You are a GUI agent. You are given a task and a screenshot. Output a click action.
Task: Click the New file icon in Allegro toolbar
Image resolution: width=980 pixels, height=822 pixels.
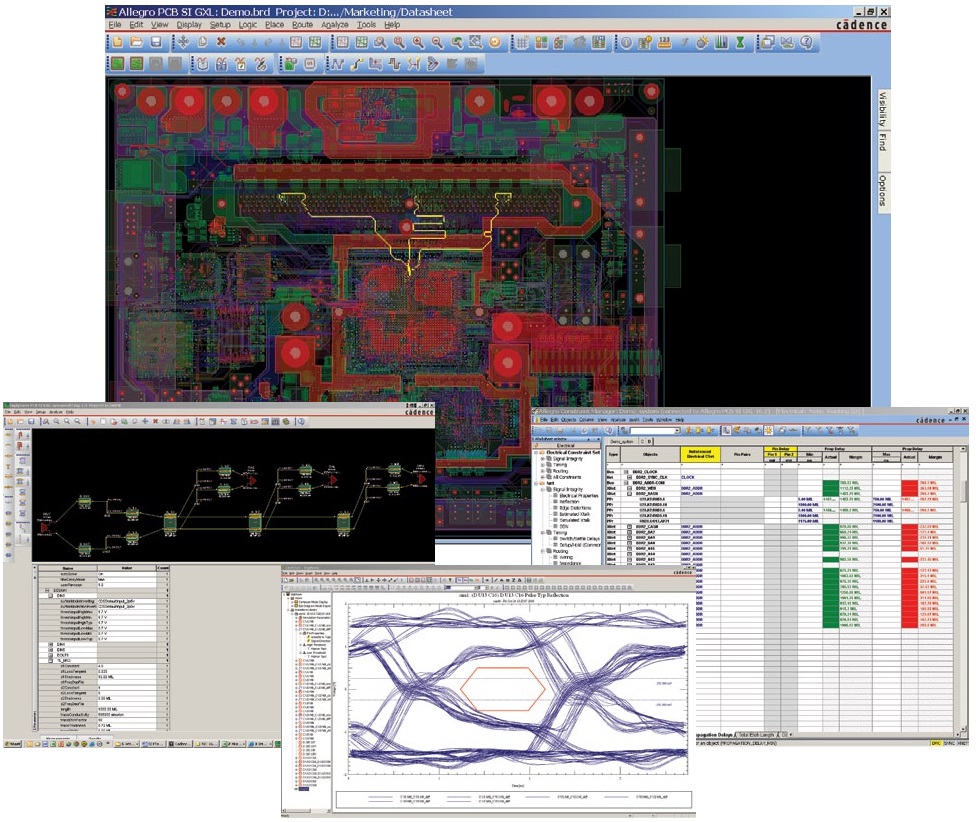117,42
